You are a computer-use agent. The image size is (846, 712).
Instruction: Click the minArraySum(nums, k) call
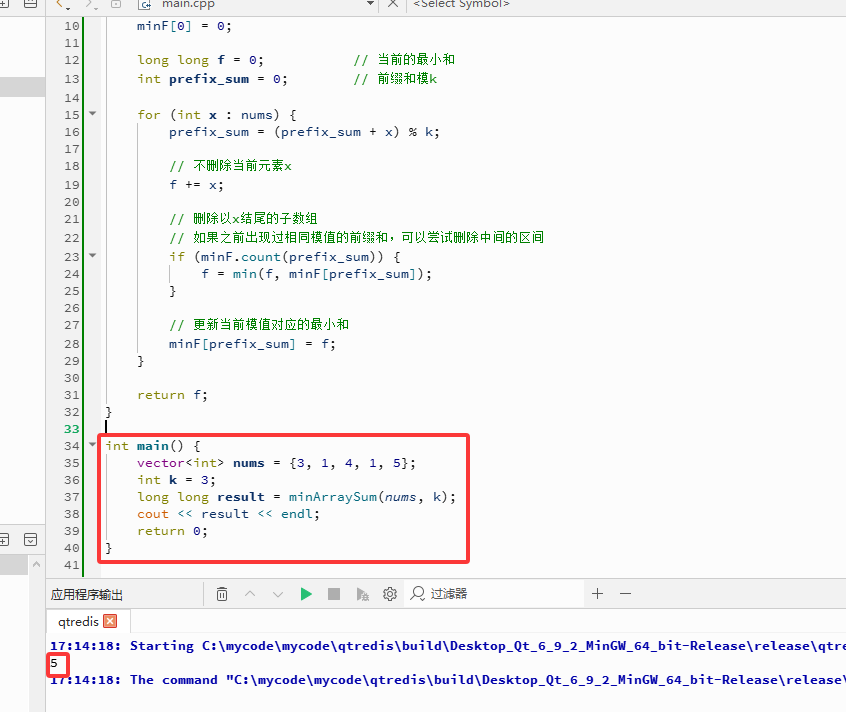coord(367,497)
